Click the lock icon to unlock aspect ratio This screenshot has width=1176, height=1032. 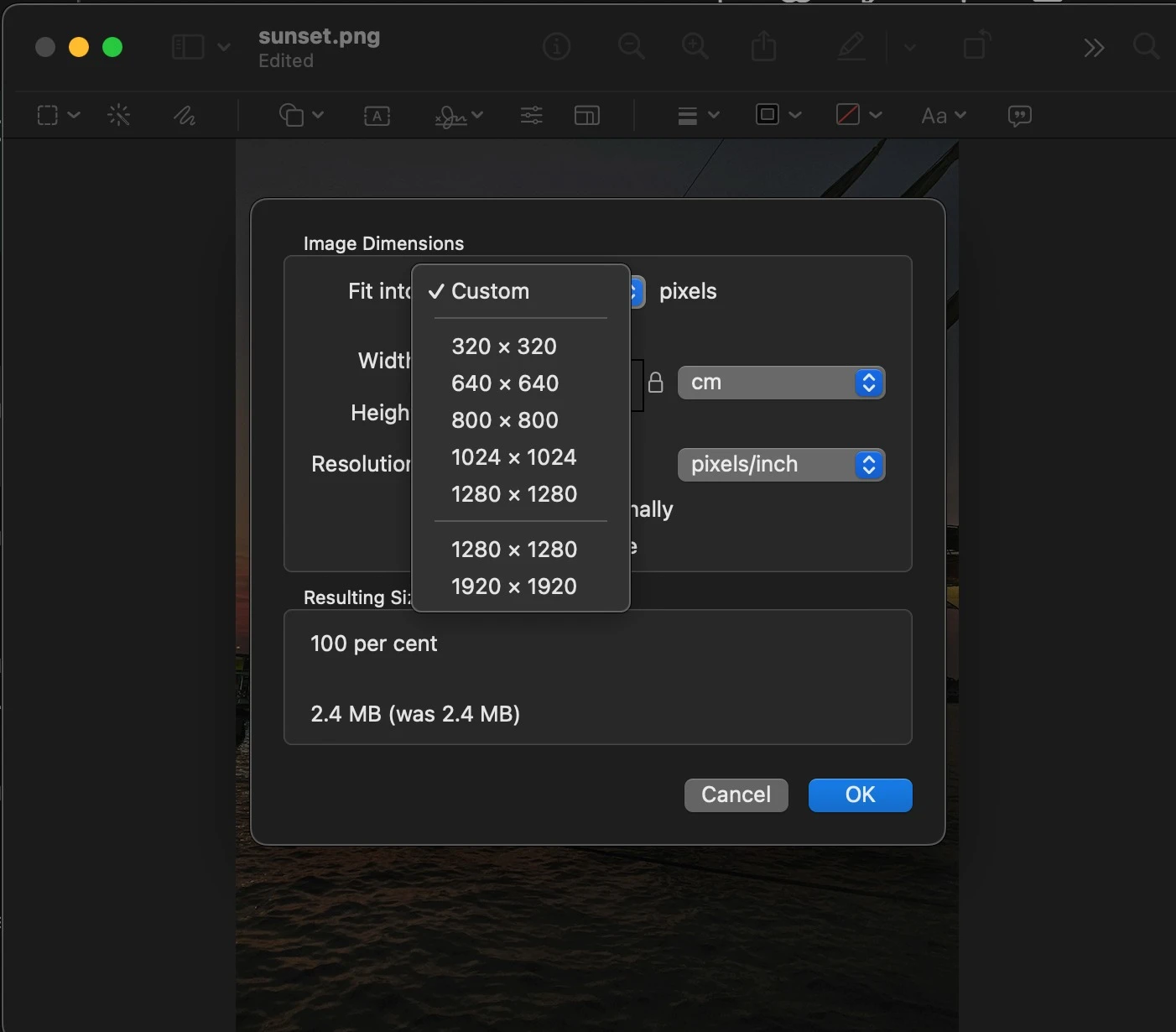coord(656,383)
